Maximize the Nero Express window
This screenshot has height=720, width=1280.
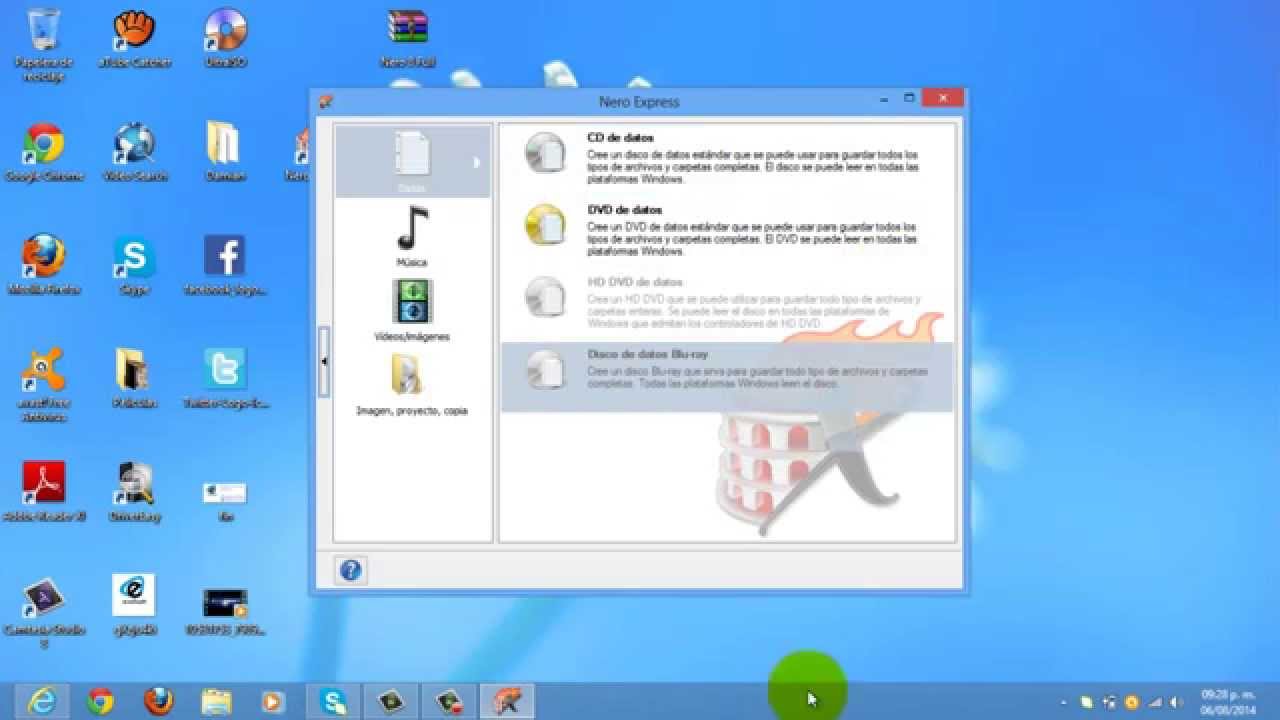tap(909, 98)
